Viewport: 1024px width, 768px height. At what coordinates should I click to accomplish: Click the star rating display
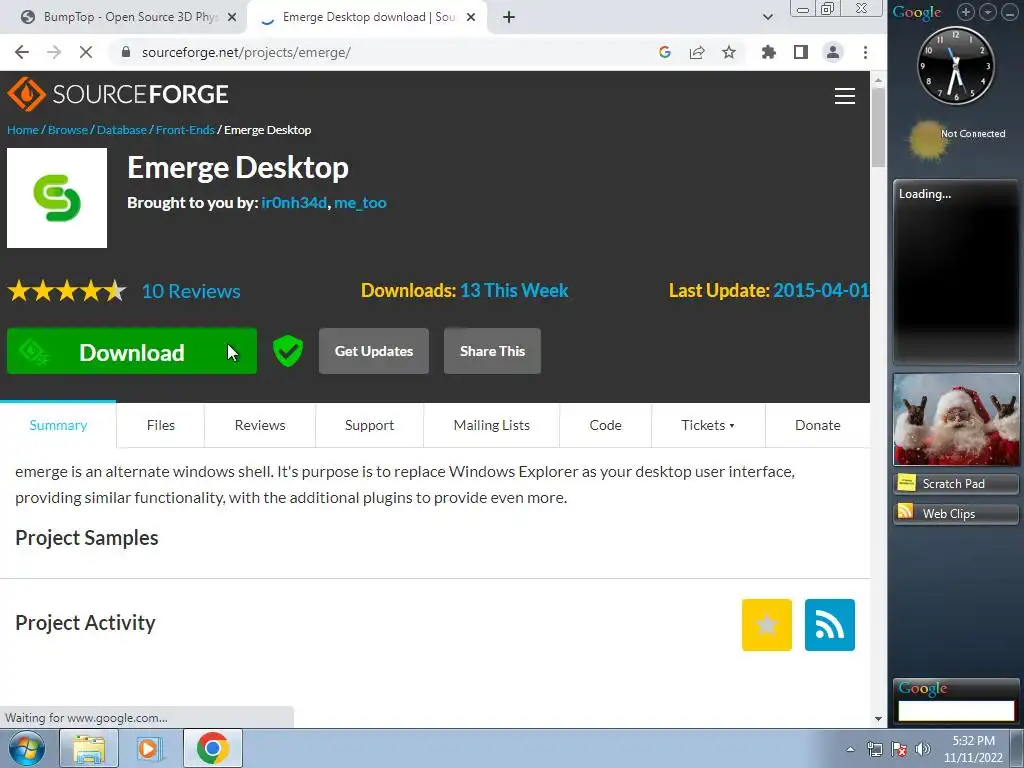[x=67, y=291]
